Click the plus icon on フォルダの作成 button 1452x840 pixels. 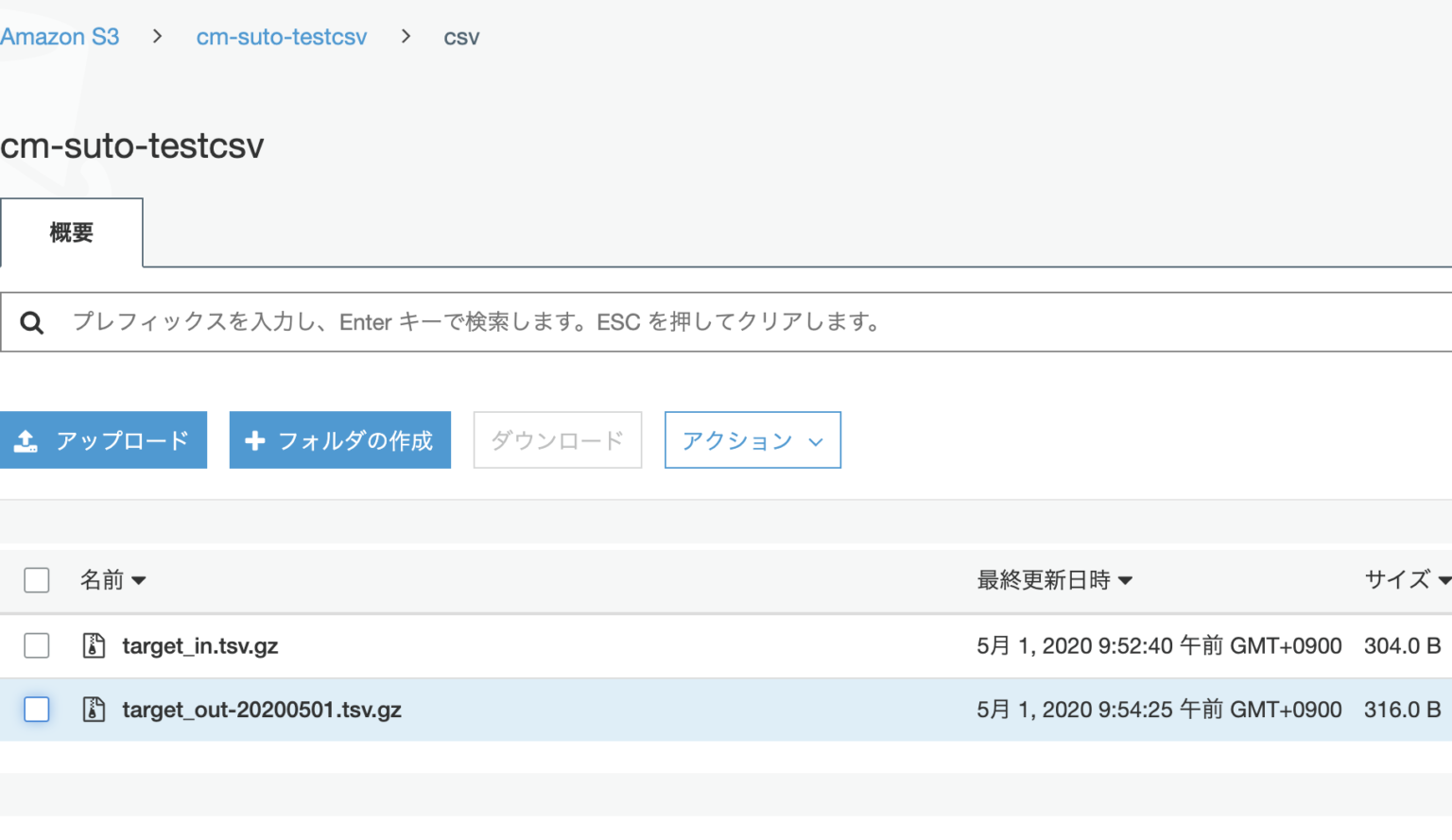point(255,439)
